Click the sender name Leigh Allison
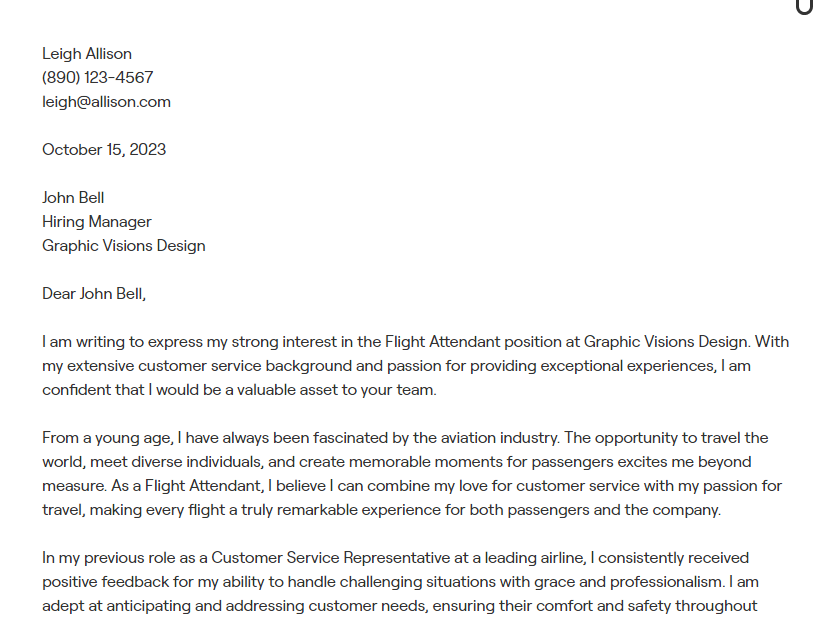This screenshot has width=836, height=620. tap(87, 54)
